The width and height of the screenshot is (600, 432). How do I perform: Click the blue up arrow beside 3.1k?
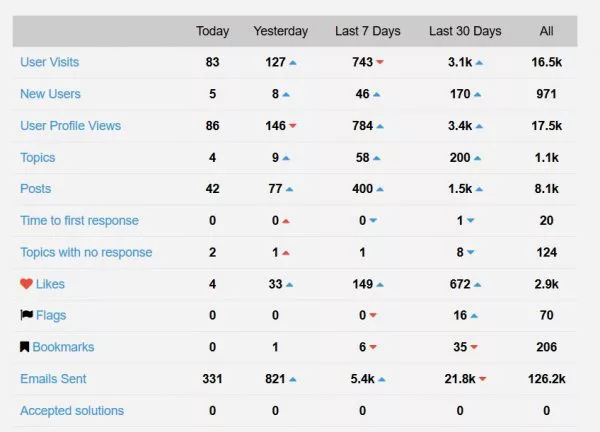[479, 63]
